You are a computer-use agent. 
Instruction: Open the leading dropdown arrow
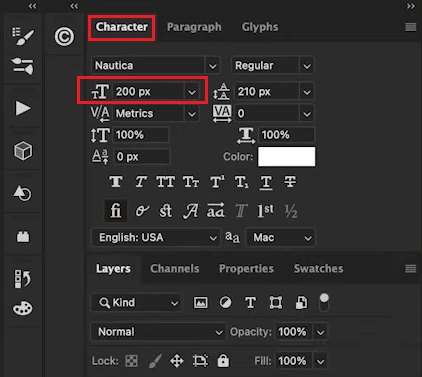tap(307, 92)
